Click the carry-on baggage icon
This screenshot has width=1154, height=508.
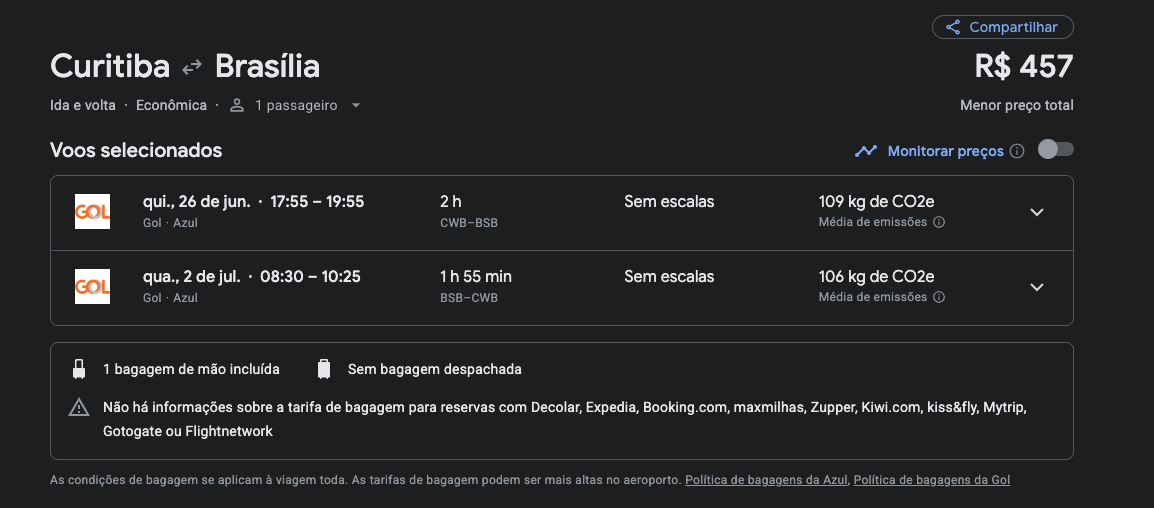click(x=79, y=370)
